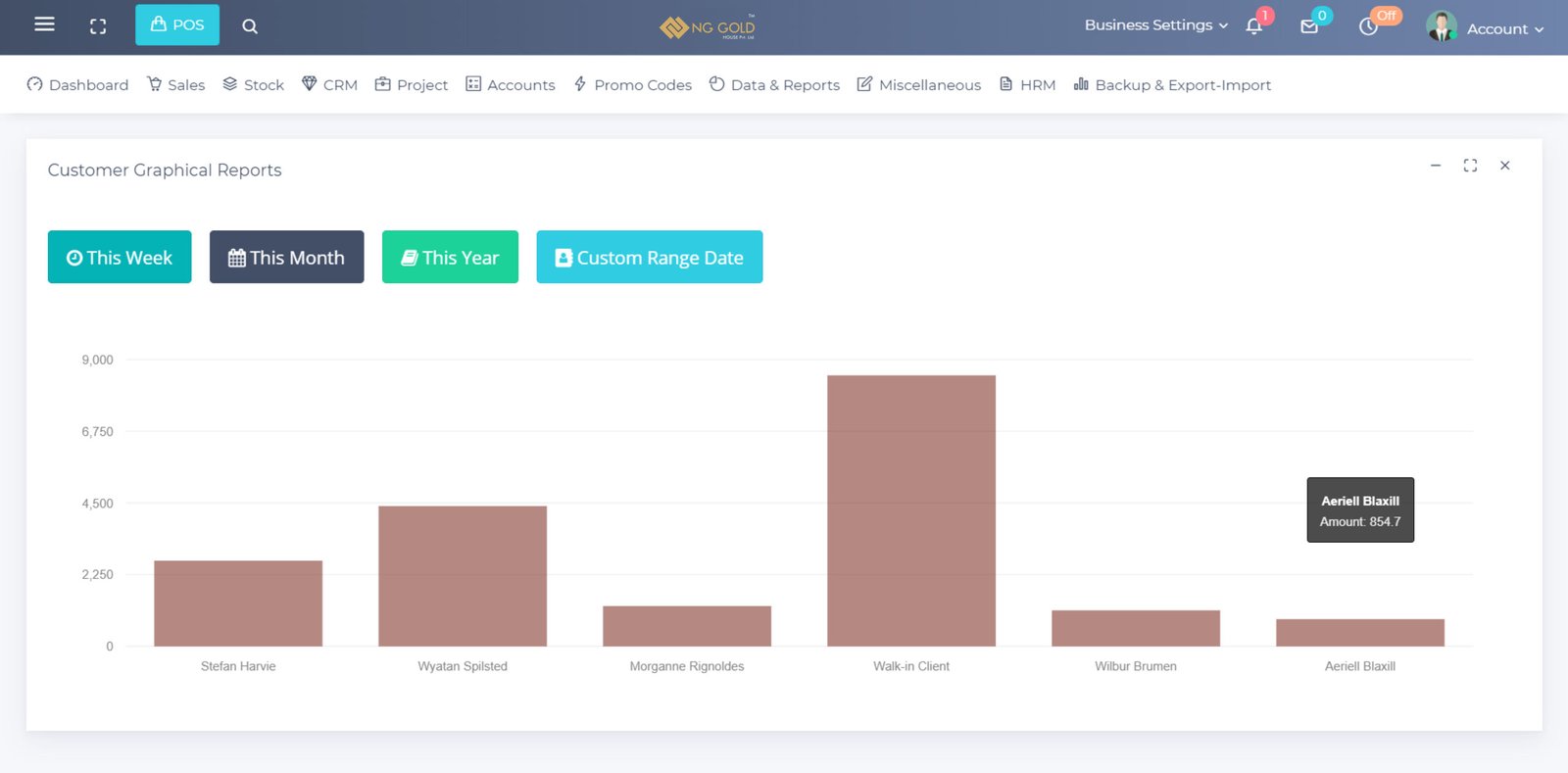Collapse the Customer Graphical Reports panel
Image resolution: width=1568 pixels, height=773 pixels.
pos(1436,166)
